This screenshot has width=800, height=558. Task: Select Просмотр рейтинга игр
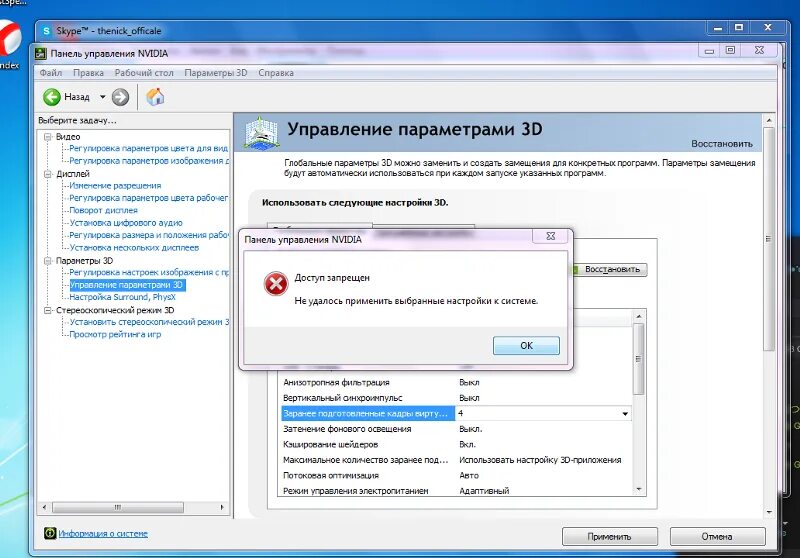115,335
